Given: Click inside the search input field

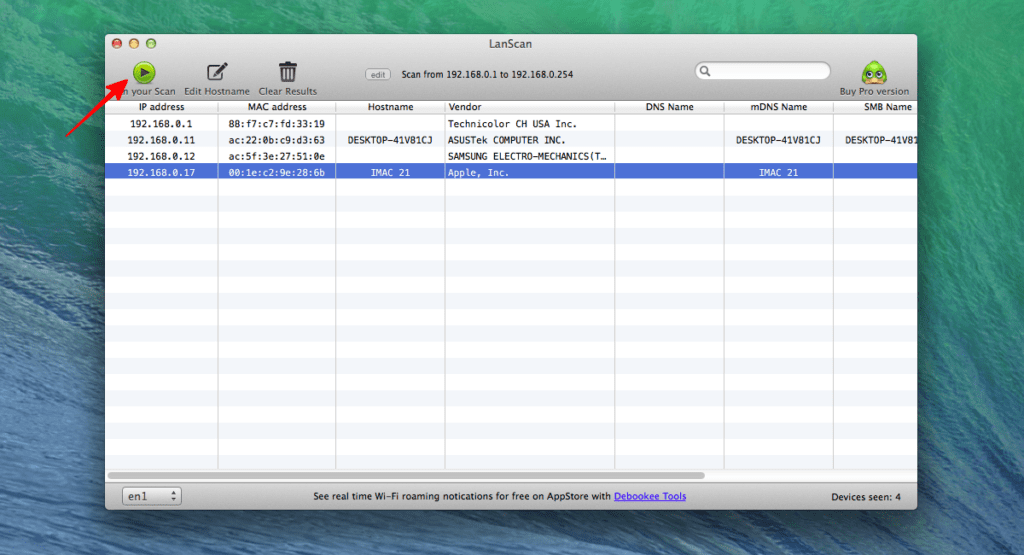Looking at the screenshot, I should 768,72.
